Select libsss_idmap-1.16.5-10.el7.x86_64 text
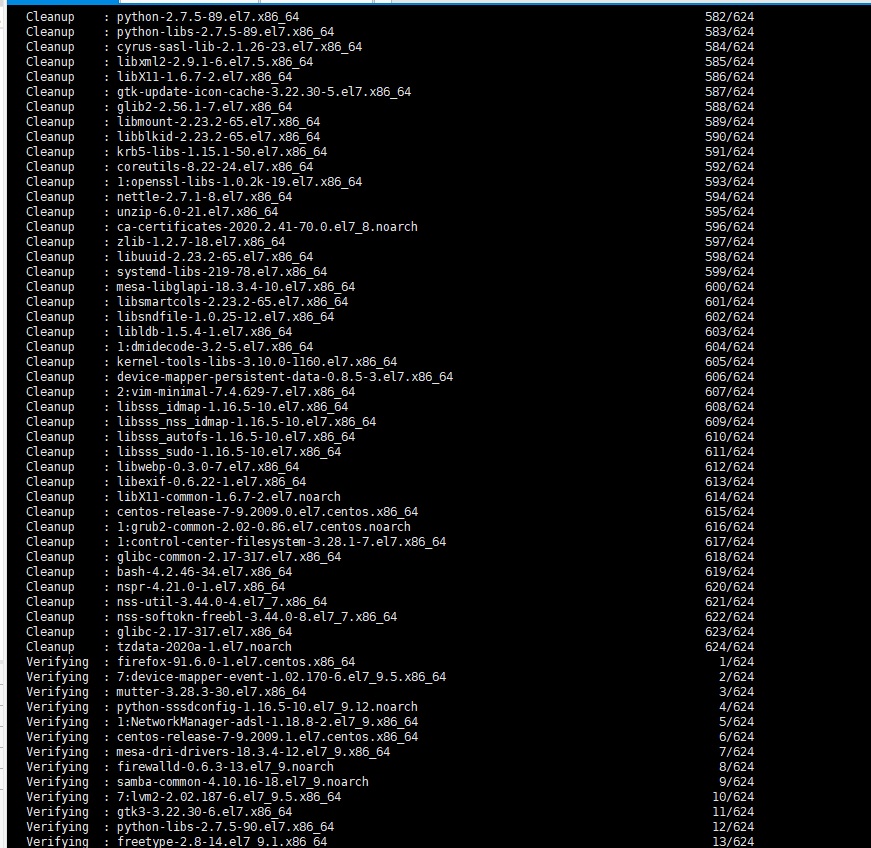The width and height of the screenshot is (871, 848). pos(232,407)
